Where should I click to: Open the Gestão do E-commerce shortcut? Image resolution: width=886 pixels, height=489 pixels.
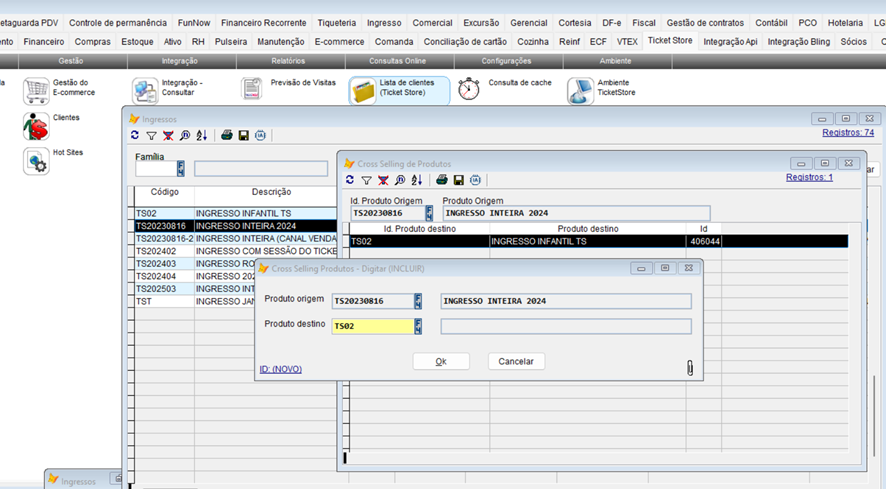(37, 91)
